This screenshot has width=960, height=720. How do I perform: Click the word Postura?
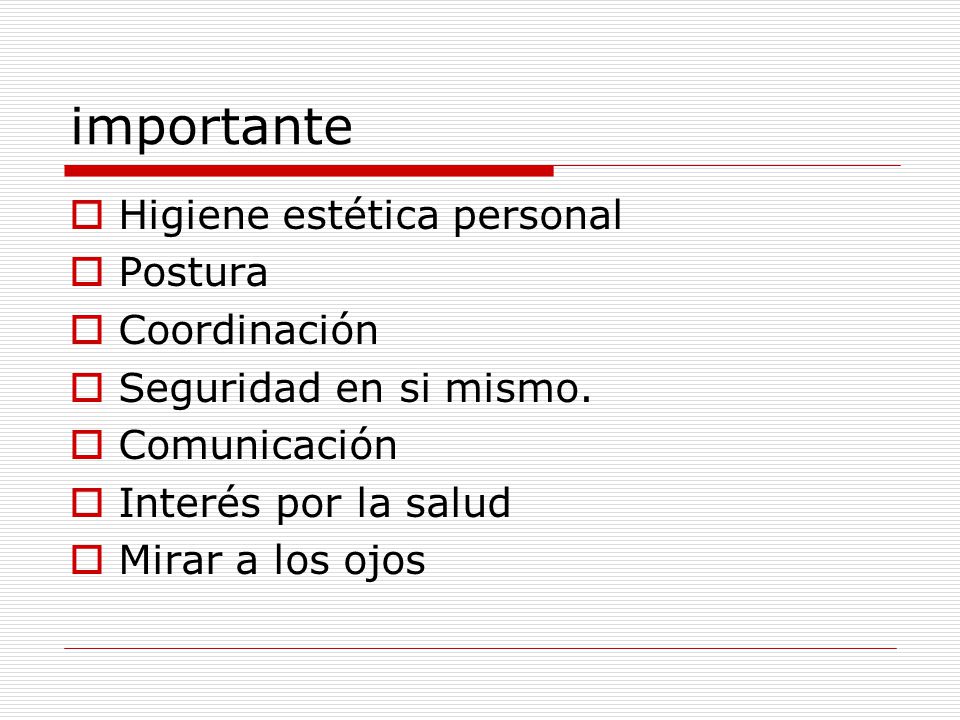coord(193,272)
